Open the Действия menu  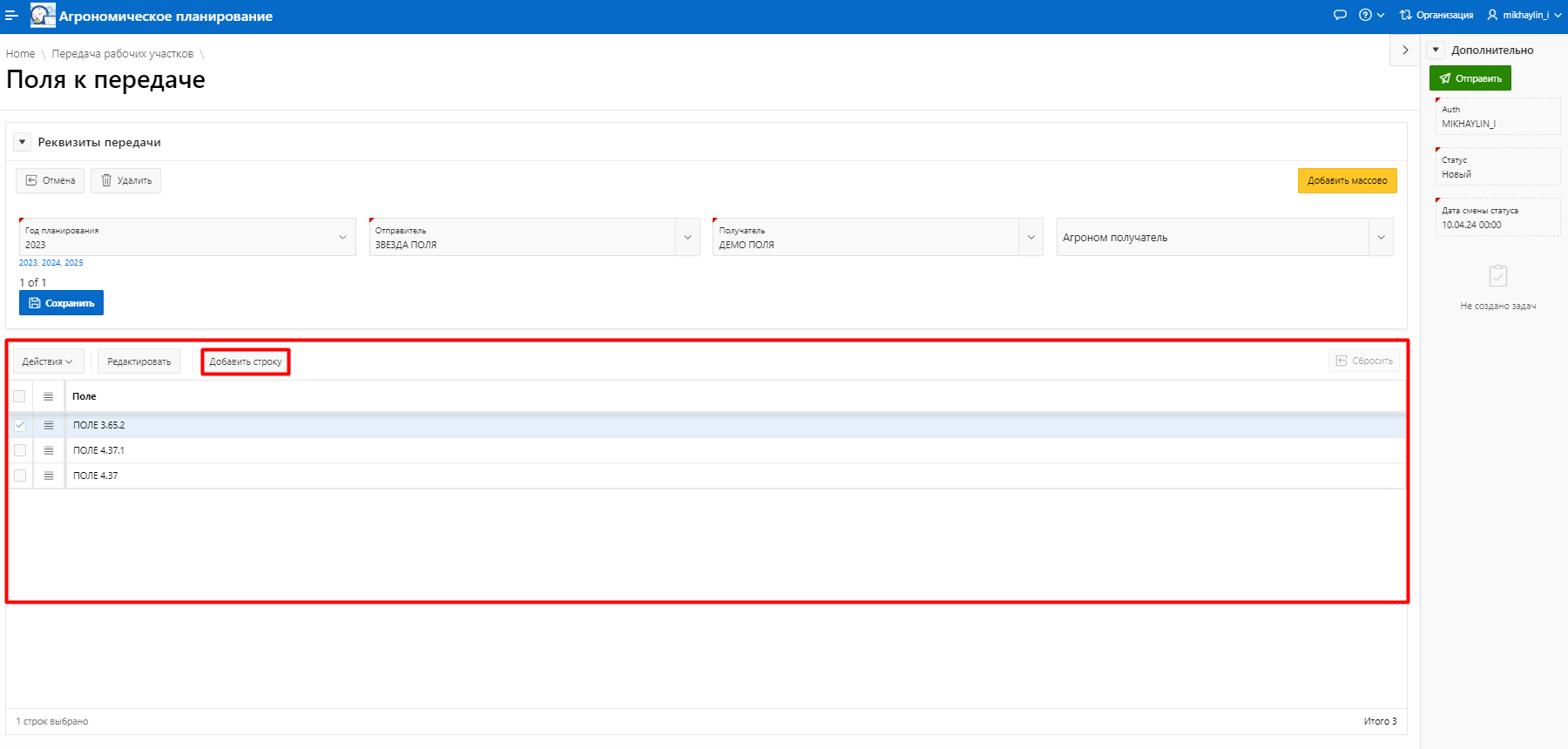point(48,361)
